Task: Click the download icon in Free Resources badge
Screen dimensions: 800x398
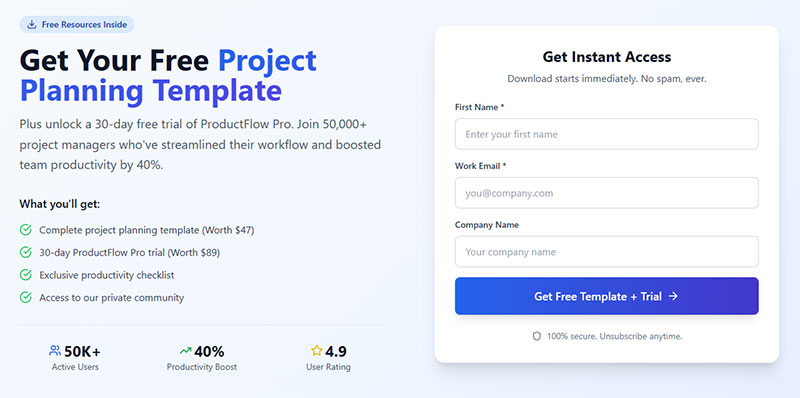Action: (32, 24)
